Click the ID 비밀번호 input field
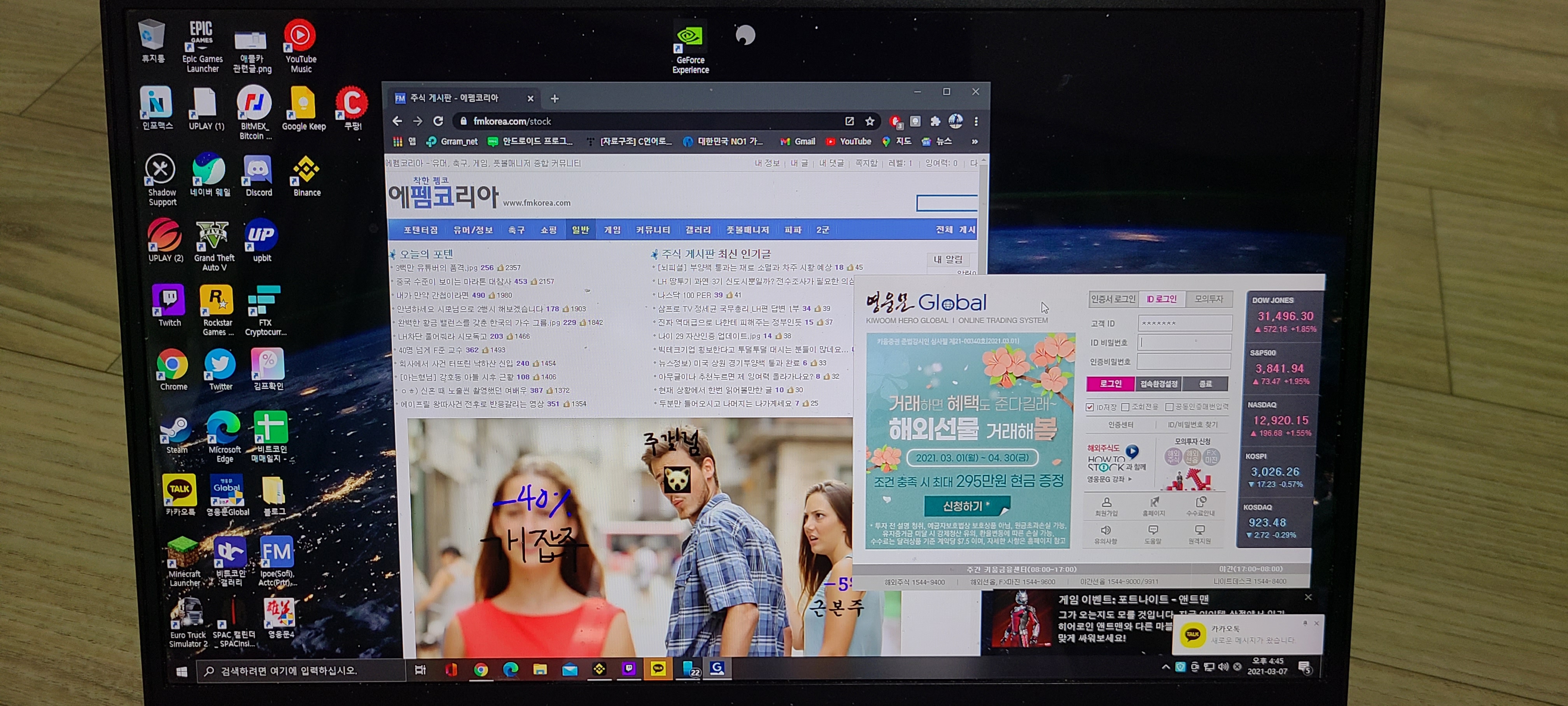The height and width of the screenshot is (706, 1568). coord(1184,343)
